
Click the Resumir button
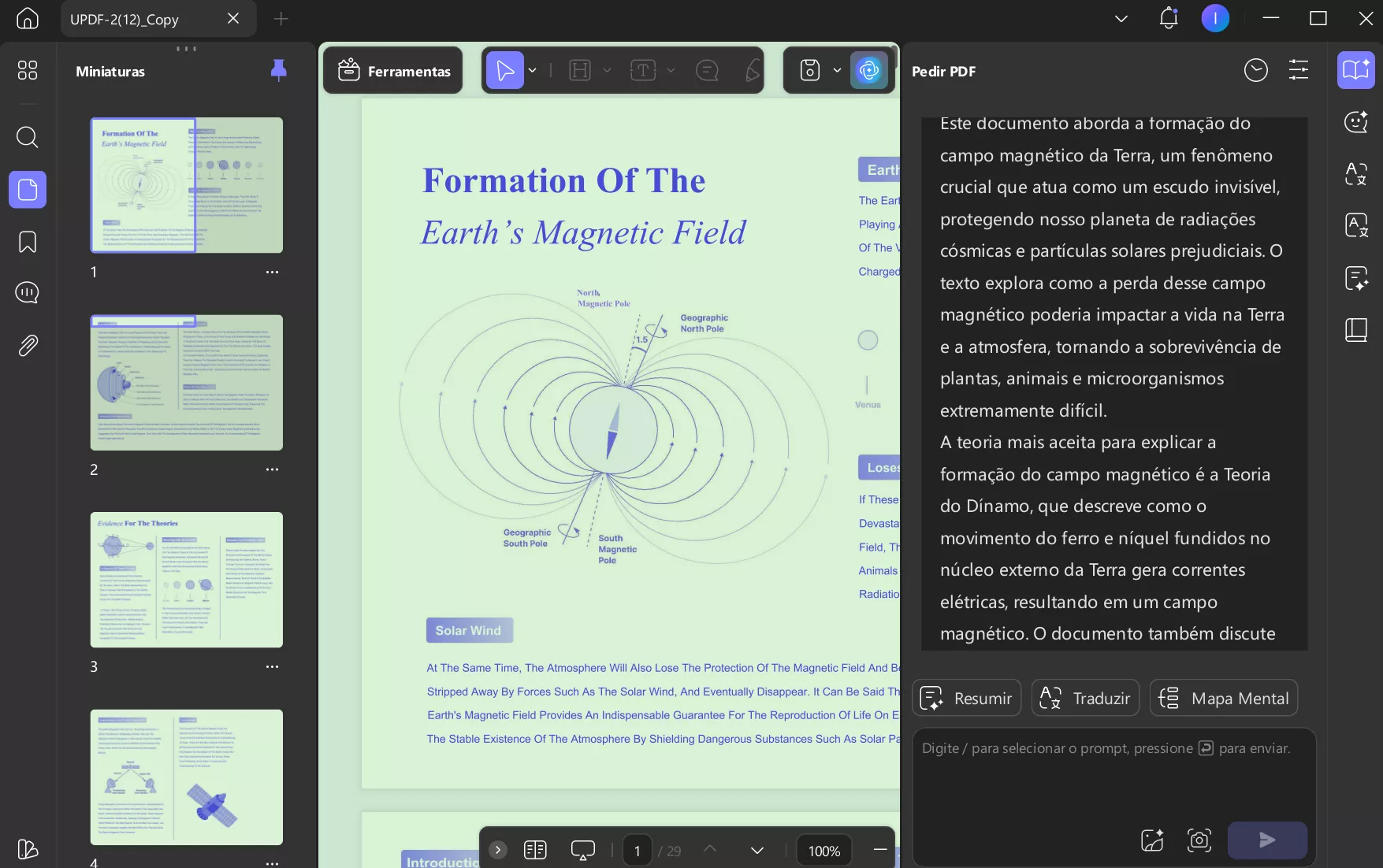click(966, 698)
